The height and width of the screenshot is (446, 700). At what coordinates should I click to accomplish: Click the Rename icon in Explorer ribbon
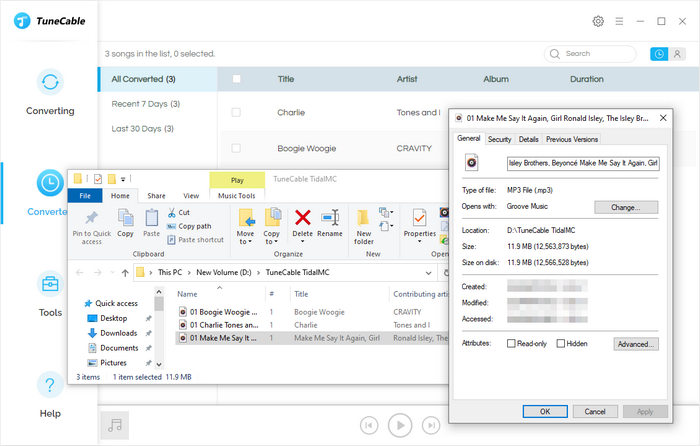pyautogui.click(x=330, y=217)
